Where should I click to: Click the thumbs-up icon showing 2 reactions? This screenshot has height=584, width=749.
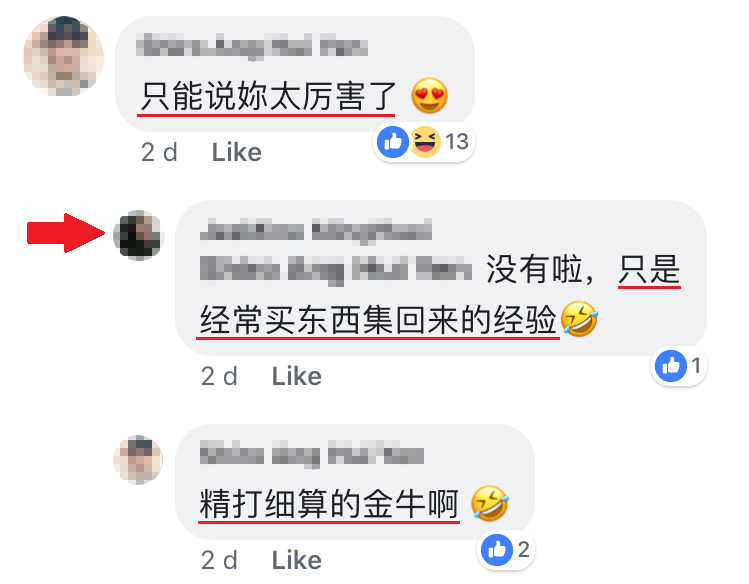coord(497,550)
